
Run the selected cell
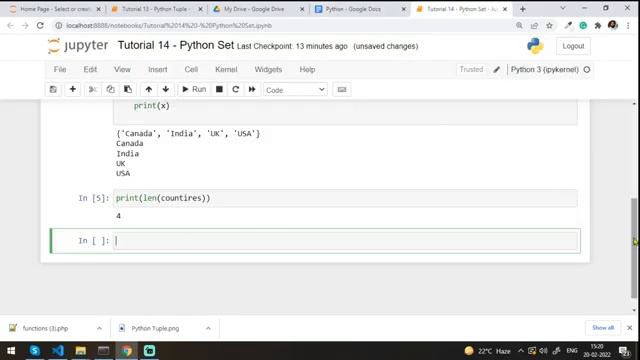pyautogui.click(x=194, y=89)
